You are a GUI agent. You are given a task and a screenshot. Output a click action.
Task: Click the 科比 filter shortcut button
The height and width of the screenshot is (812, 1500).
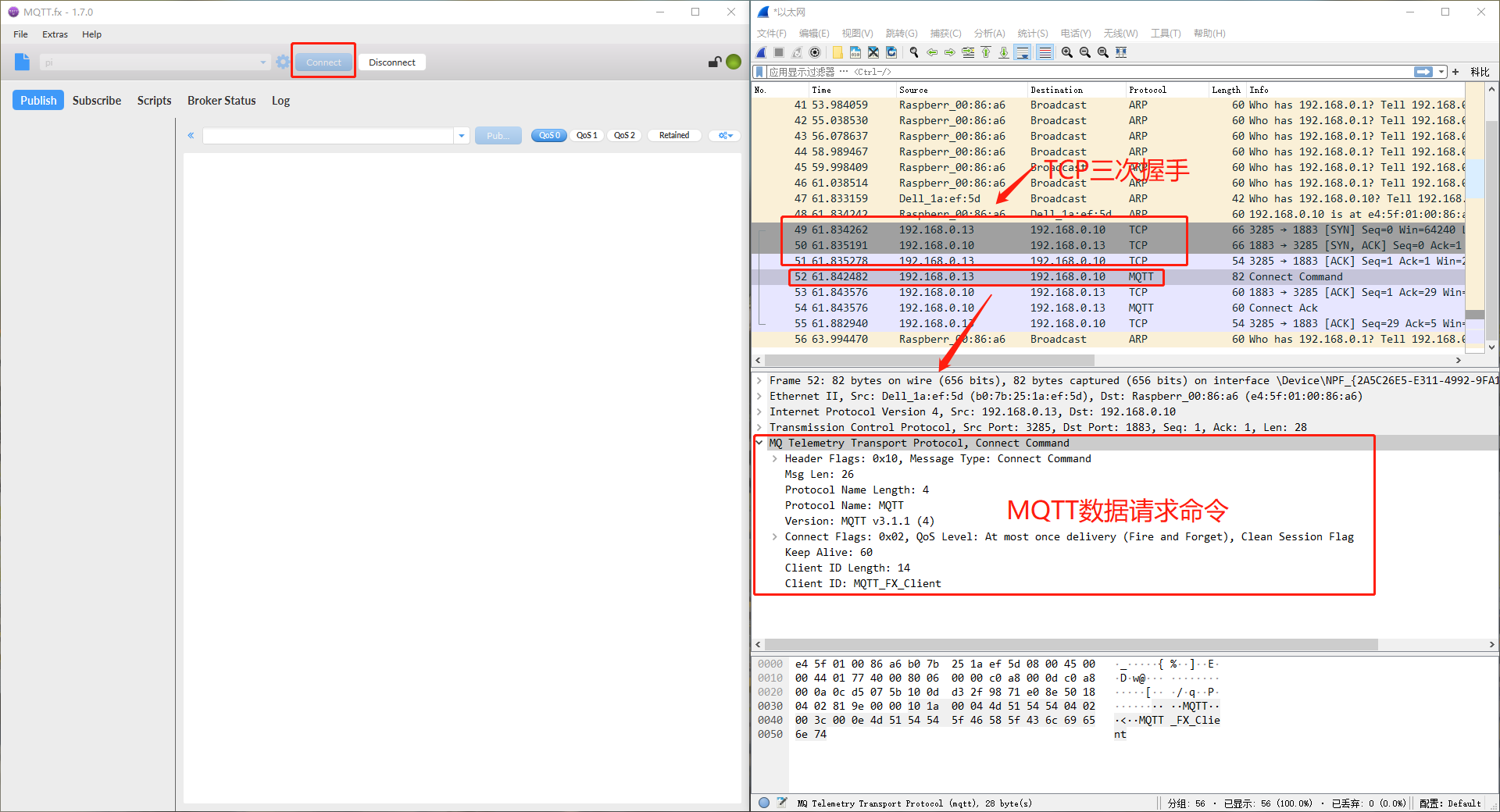[1480, 72]
